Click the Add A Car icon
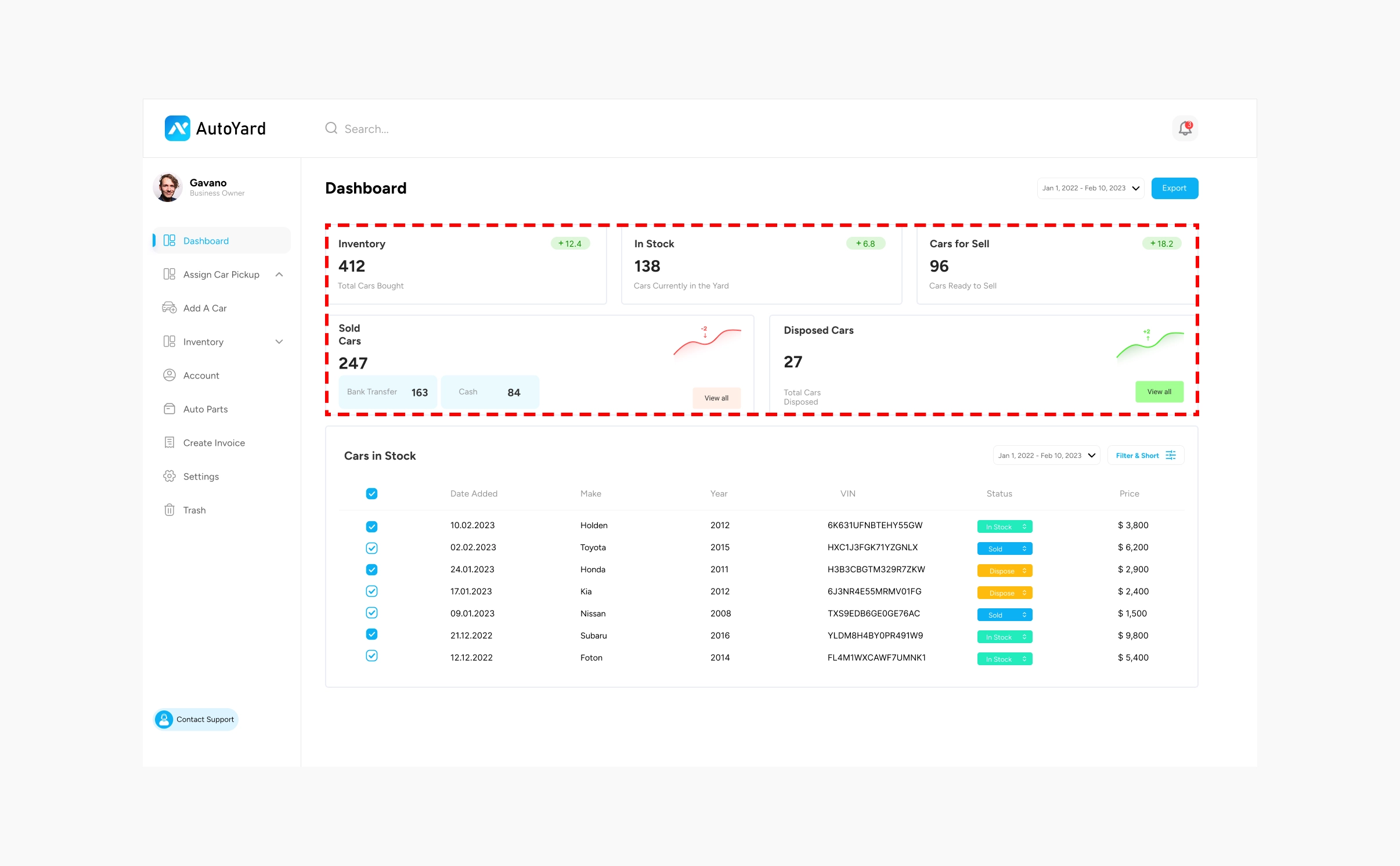1400x866 pixels. (169, 308)
